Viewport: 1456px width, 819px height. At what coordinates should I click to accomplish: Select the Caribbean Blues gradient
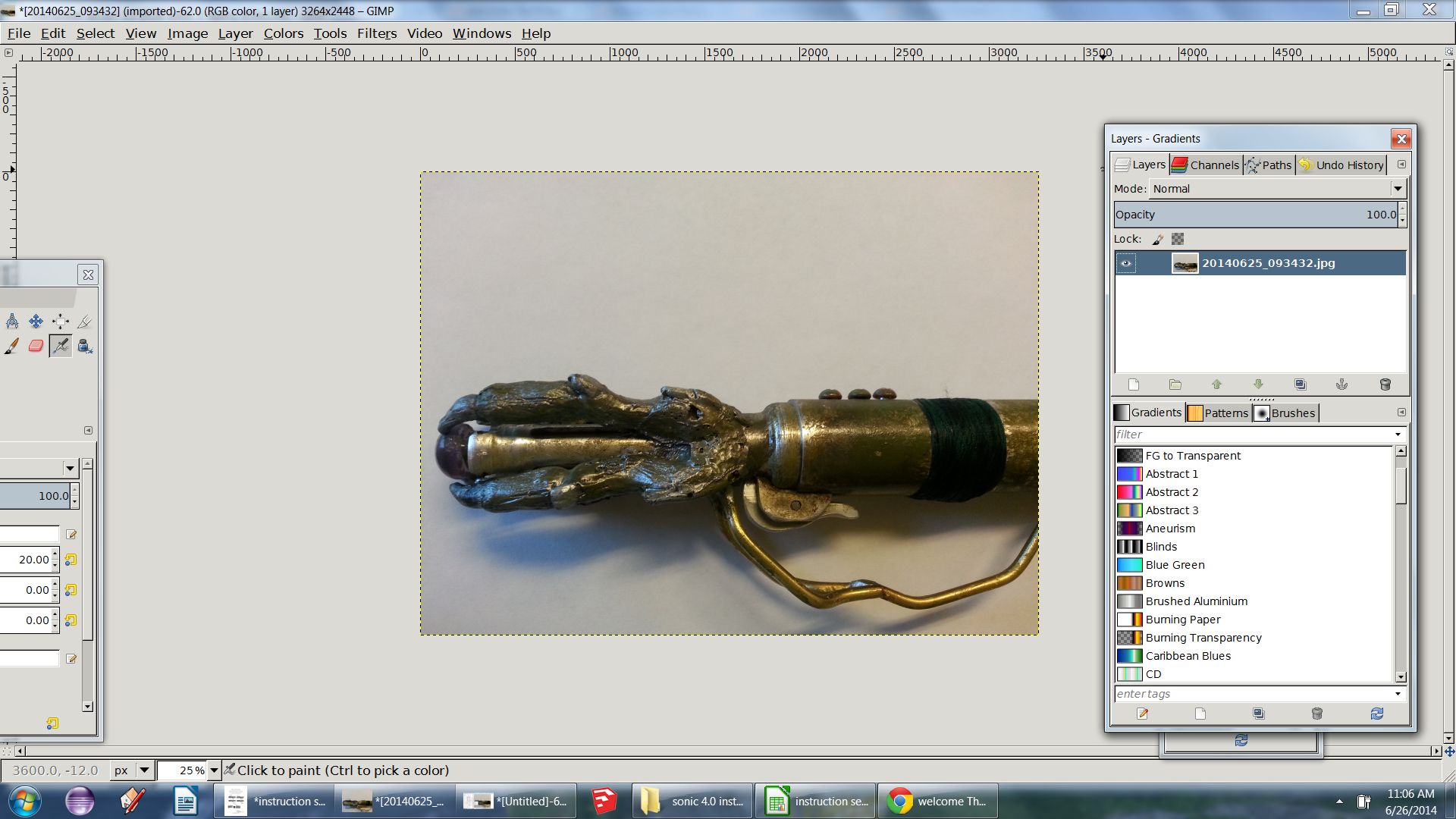click(x=1187, y=655)
